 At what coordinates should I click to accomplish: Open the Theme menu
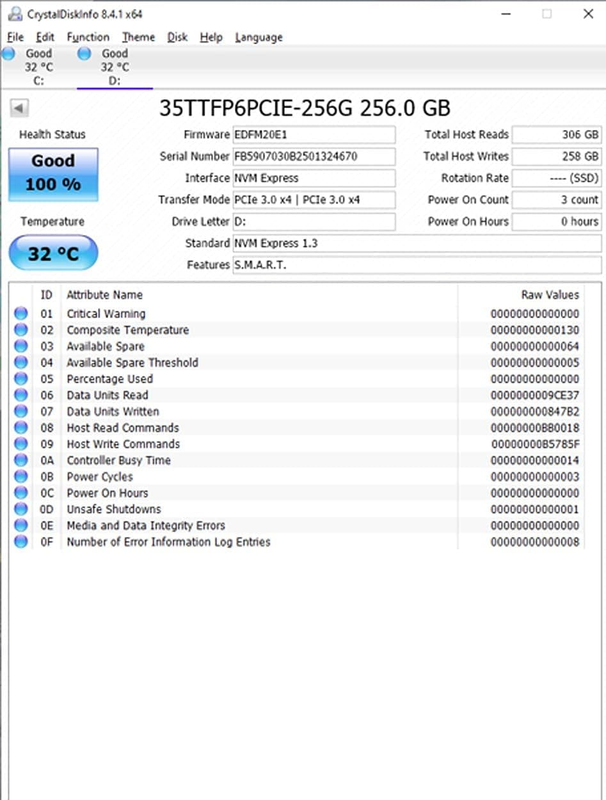(138, 37)
